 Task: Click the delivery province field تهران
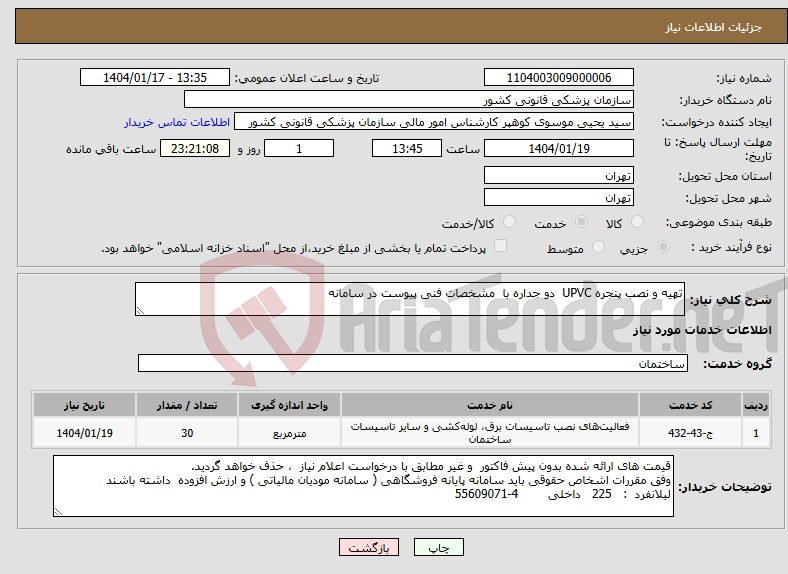[558, 175]
